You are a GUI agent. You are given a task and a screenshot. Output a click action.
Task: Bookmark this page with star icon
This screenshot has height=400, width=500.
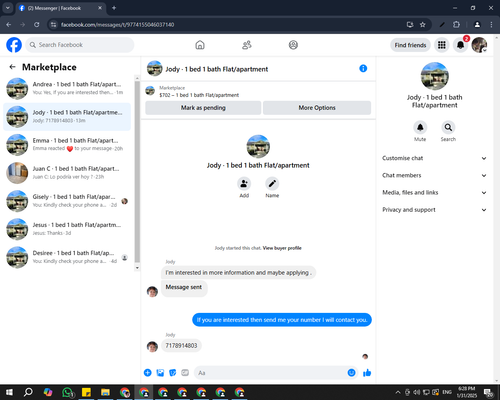click(x=423, y=25)
